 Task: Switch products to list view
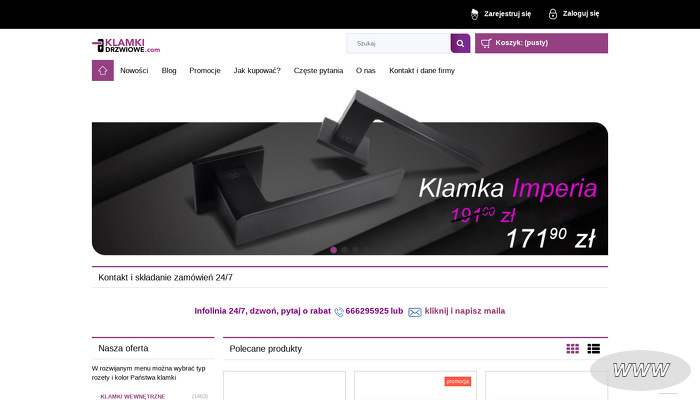(x=593, y=349)
